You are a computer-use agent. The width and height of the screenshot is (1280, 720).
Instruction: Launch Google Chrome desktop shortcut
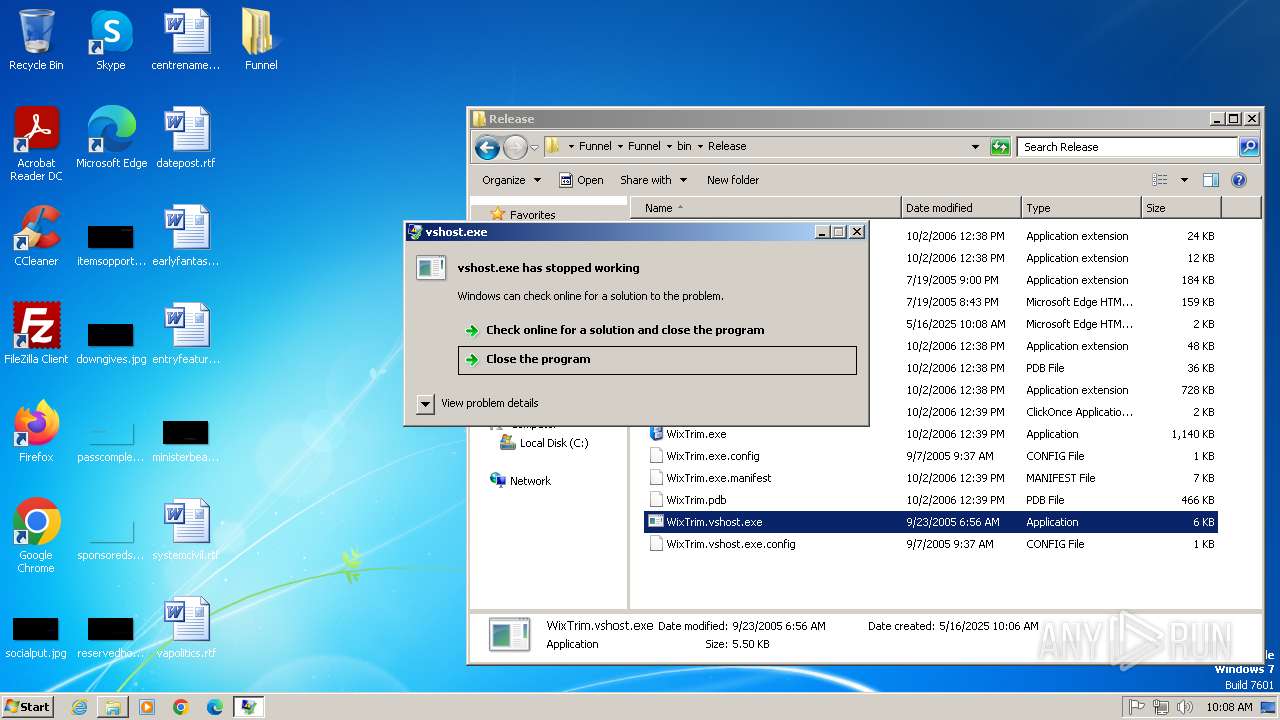[36, 536]
